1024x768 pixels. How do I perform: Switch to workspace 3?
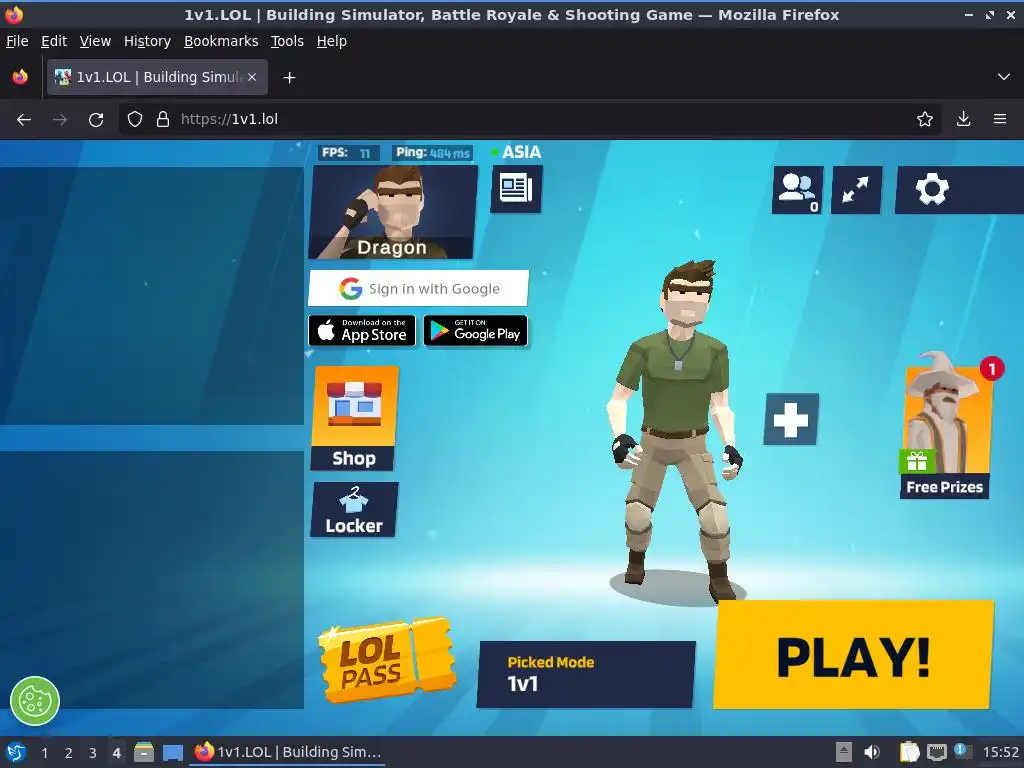[93, 753]
